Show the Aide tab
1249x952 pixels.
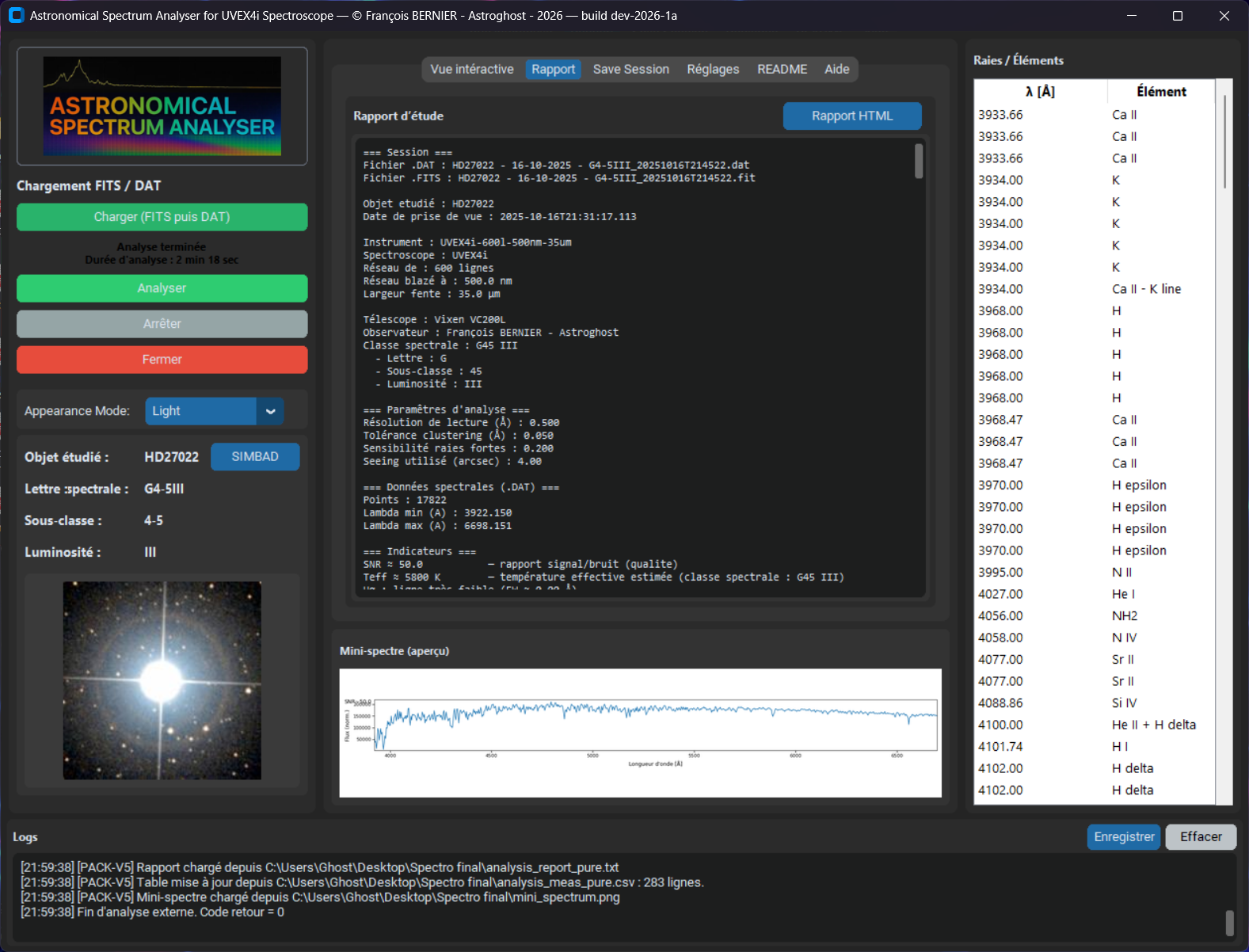[x=836, y=70]
